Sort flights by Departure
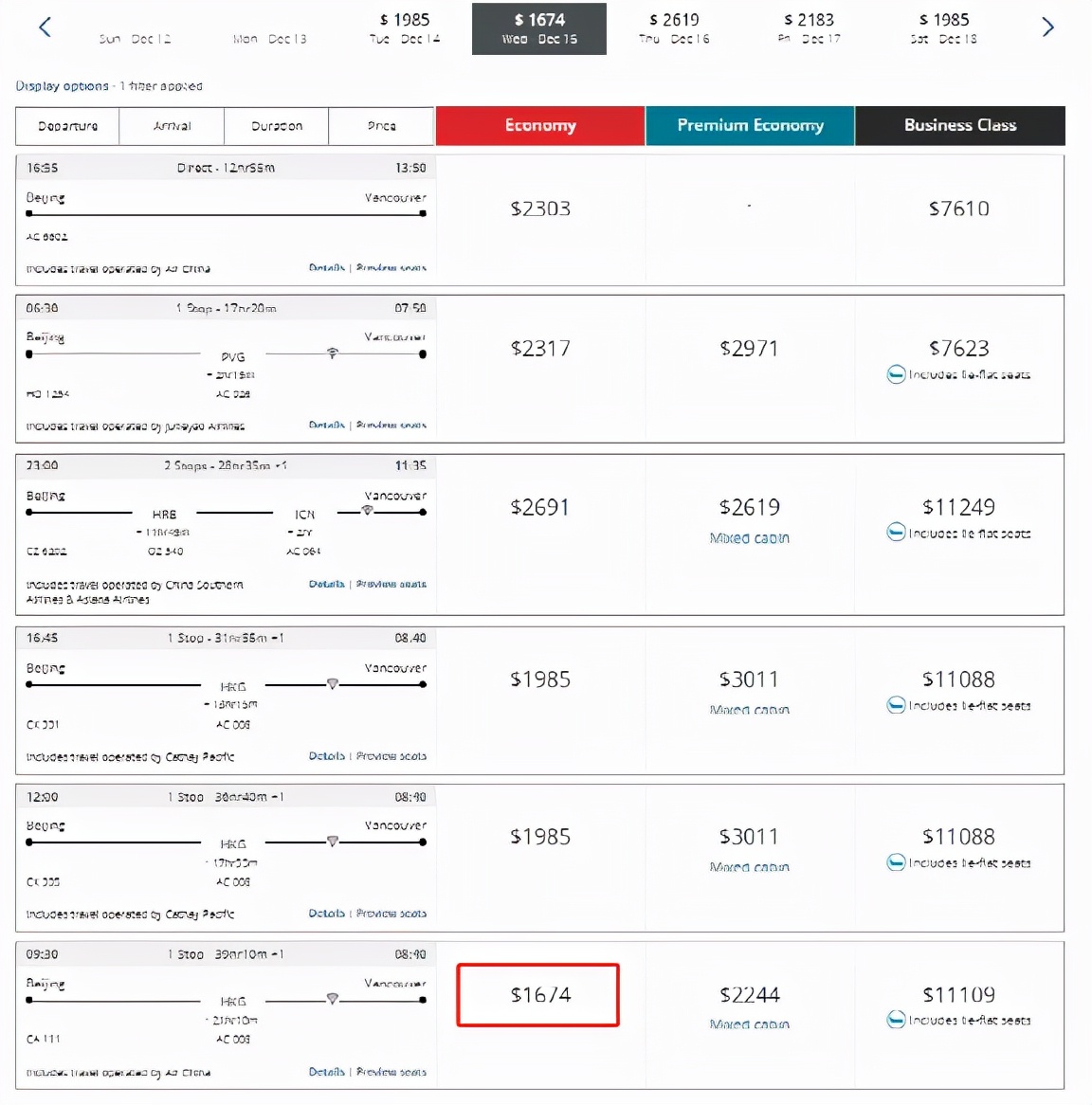 point(67,126)
